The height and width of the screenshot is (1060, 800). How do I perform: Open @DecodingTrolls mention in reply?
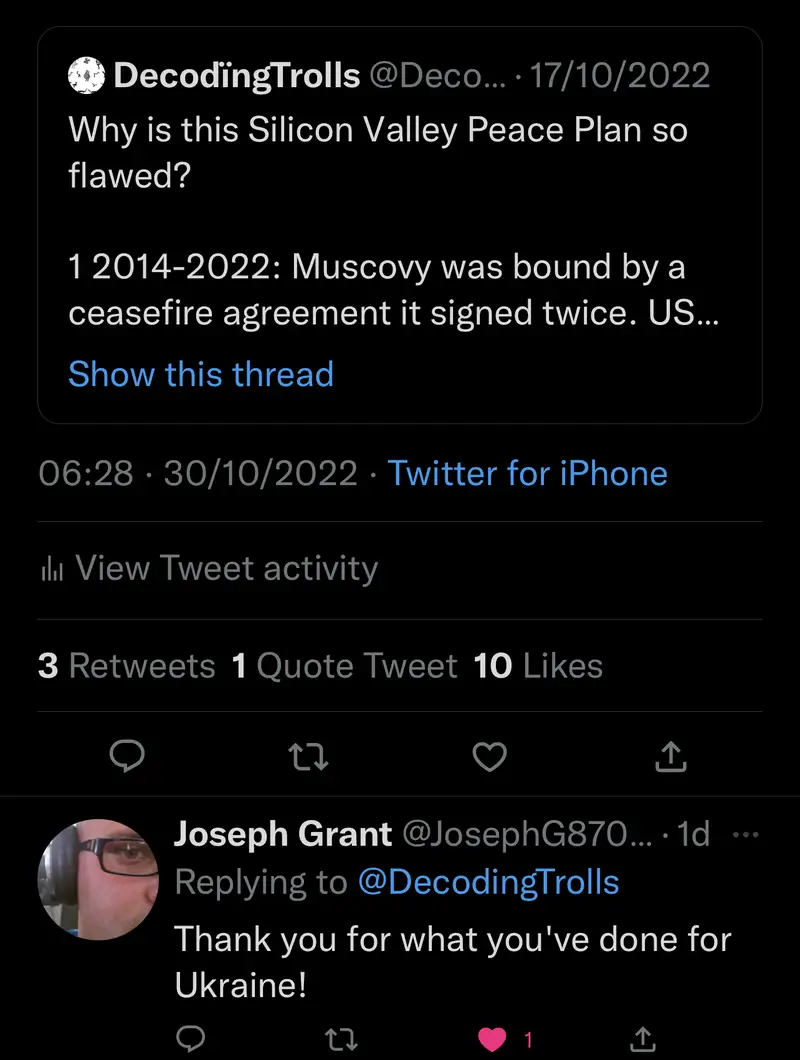tap(488, 883)
